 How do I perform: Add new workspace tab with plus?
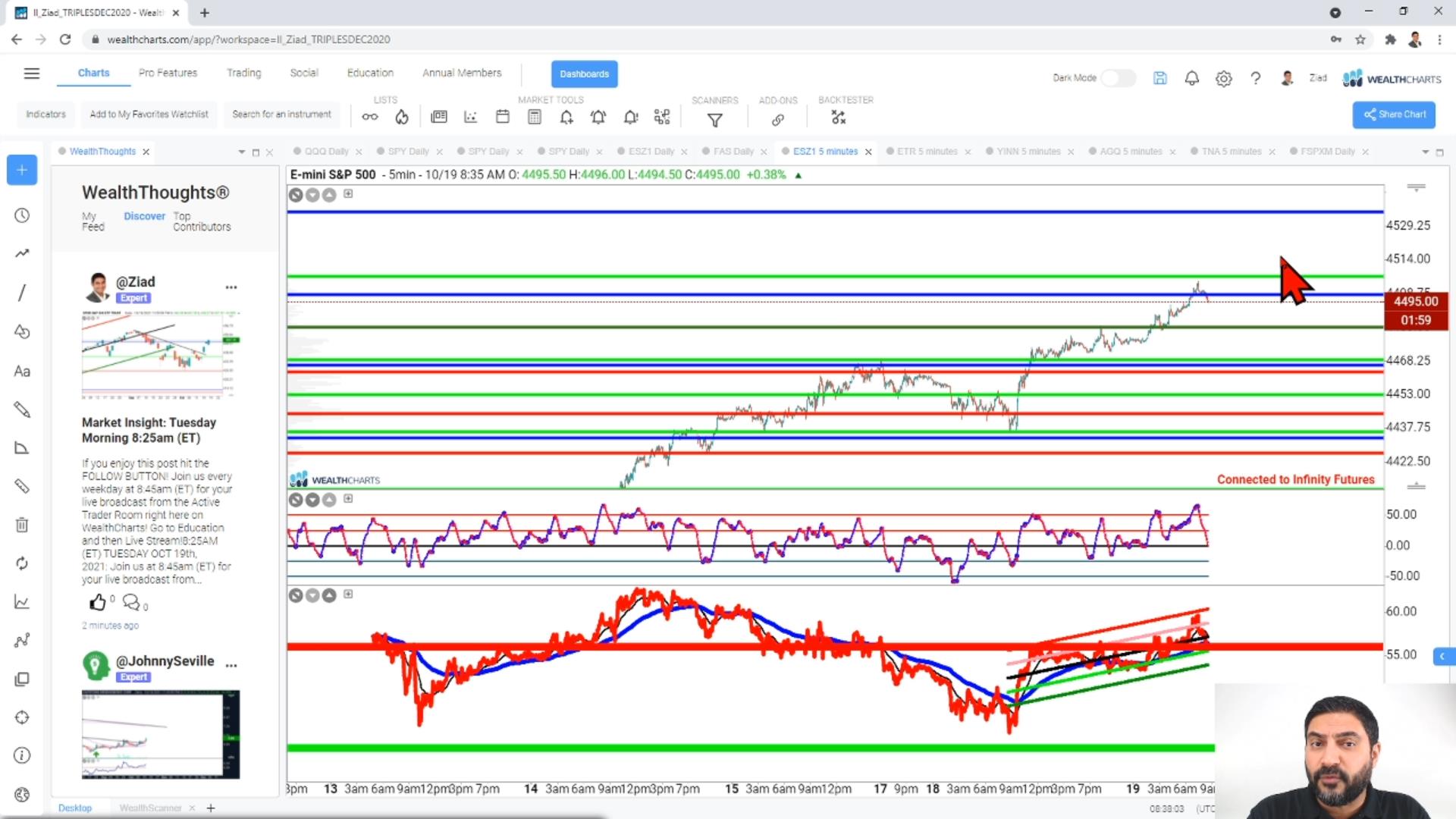[211, 808]
